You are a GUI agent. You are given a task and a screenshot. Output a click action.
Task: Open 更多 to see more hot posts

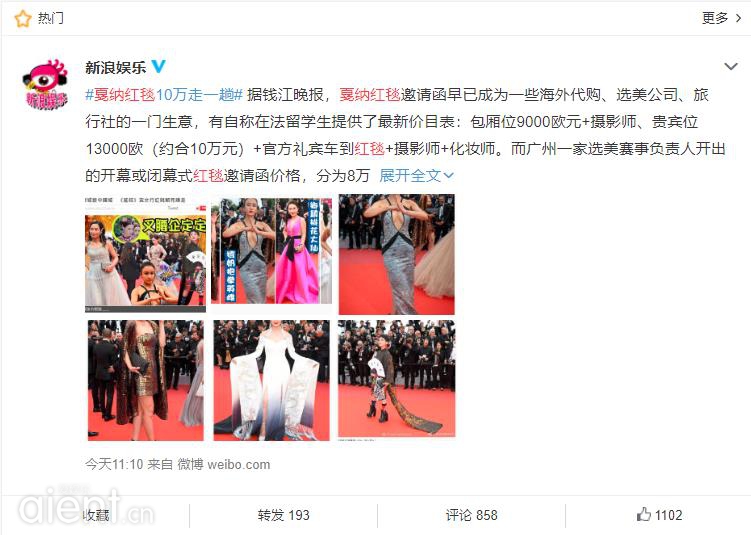point(715,18)
